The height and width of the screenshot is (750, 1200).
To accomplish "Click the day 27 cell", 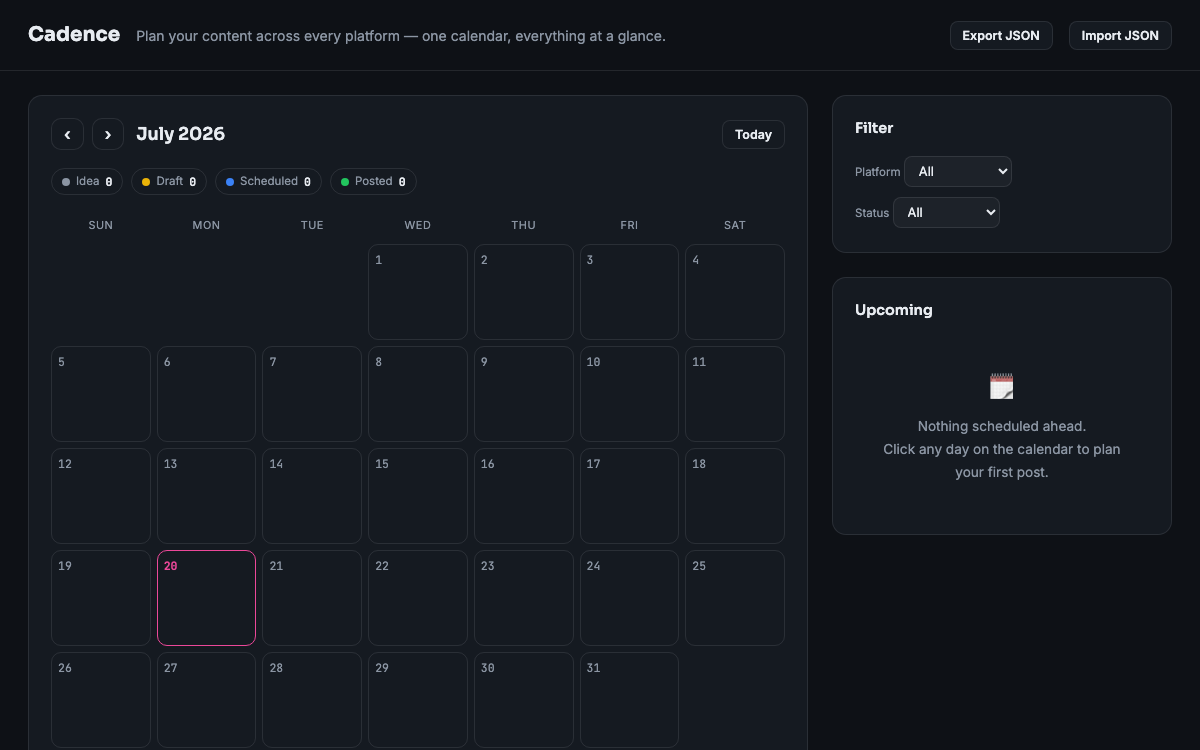I will click(x=206, y=700).
